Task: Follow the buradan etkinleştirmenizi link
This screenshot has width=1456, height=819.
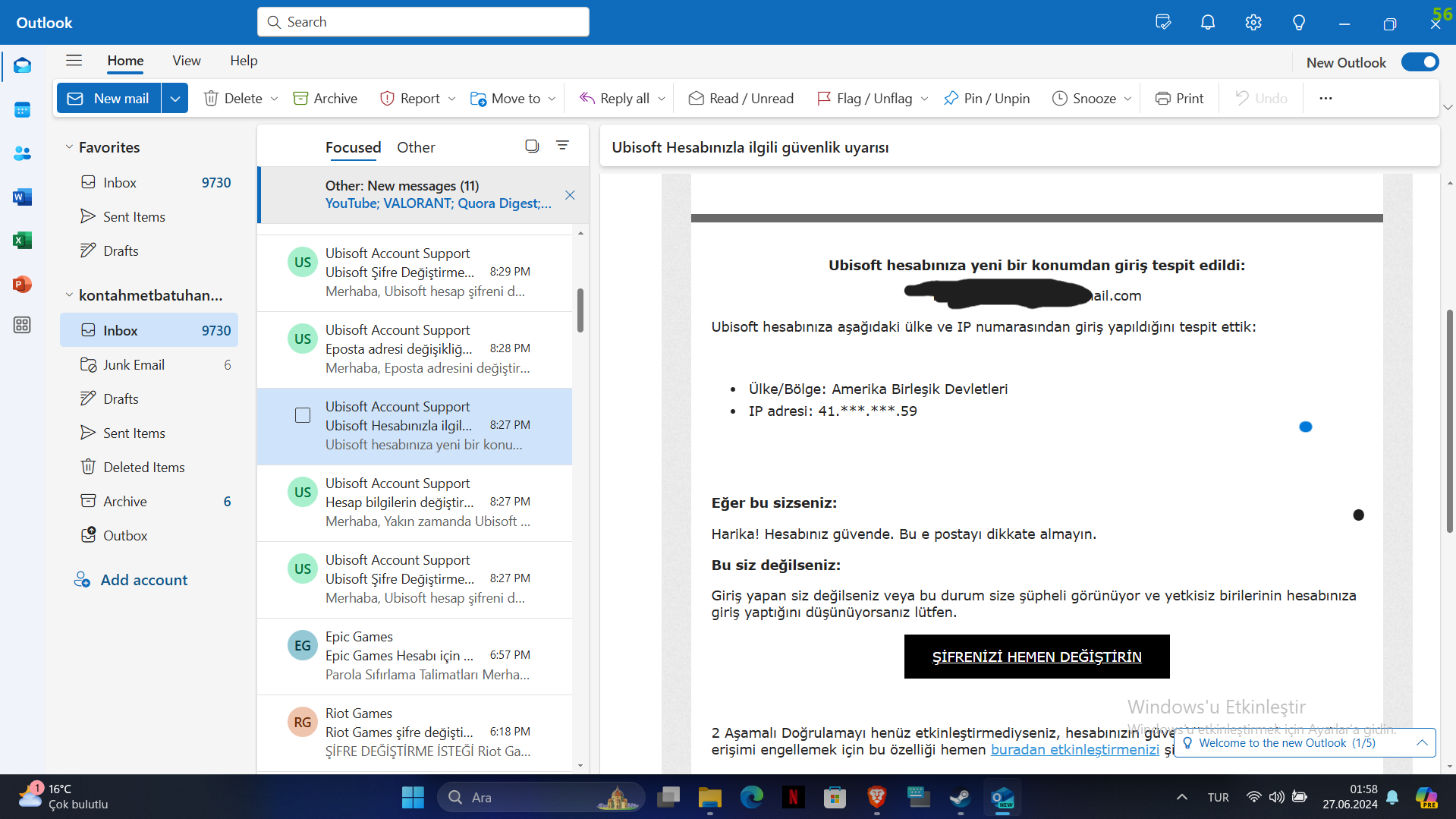Action: [1074, 750]
